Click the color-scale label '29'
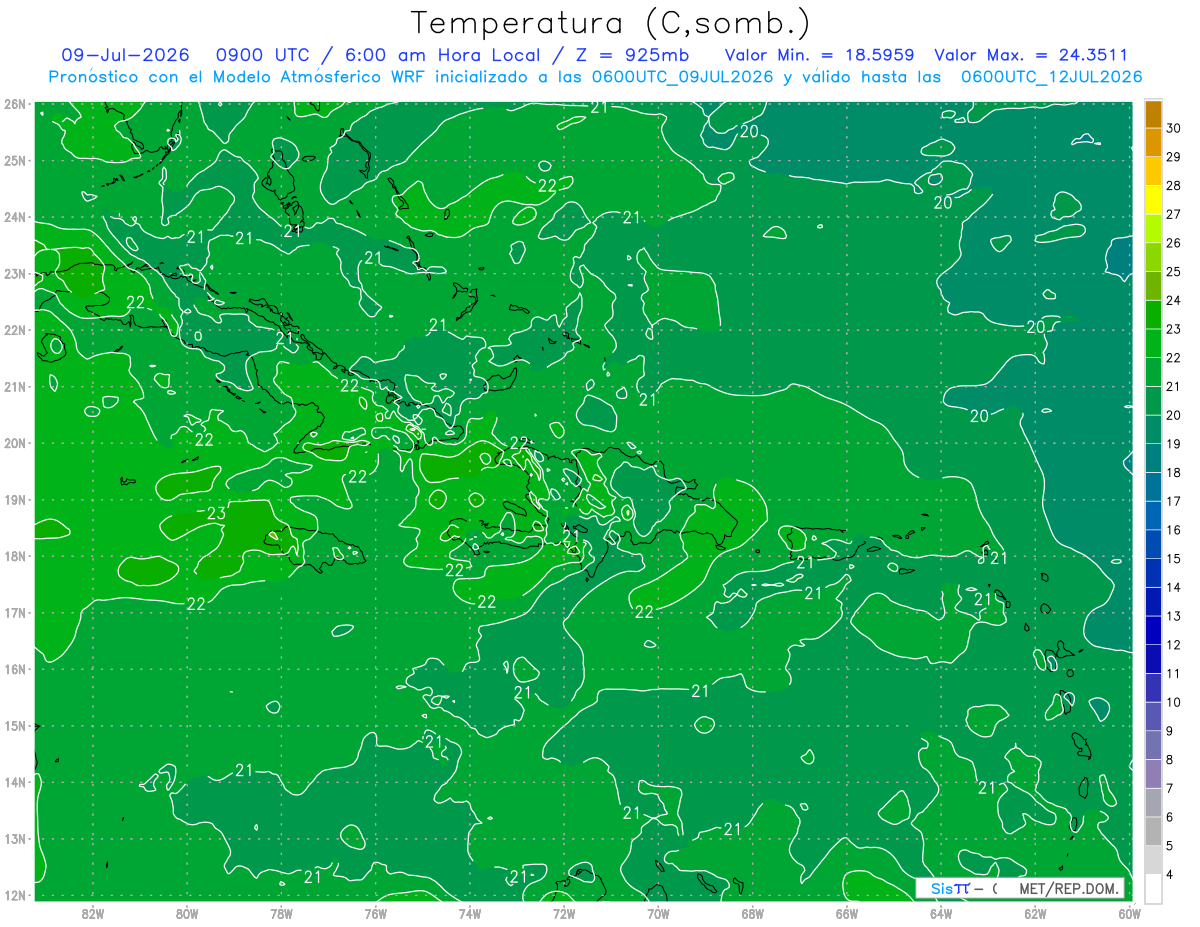Image resolution: width=1200 pixels, height=927 pixels. click(1174, 157)
